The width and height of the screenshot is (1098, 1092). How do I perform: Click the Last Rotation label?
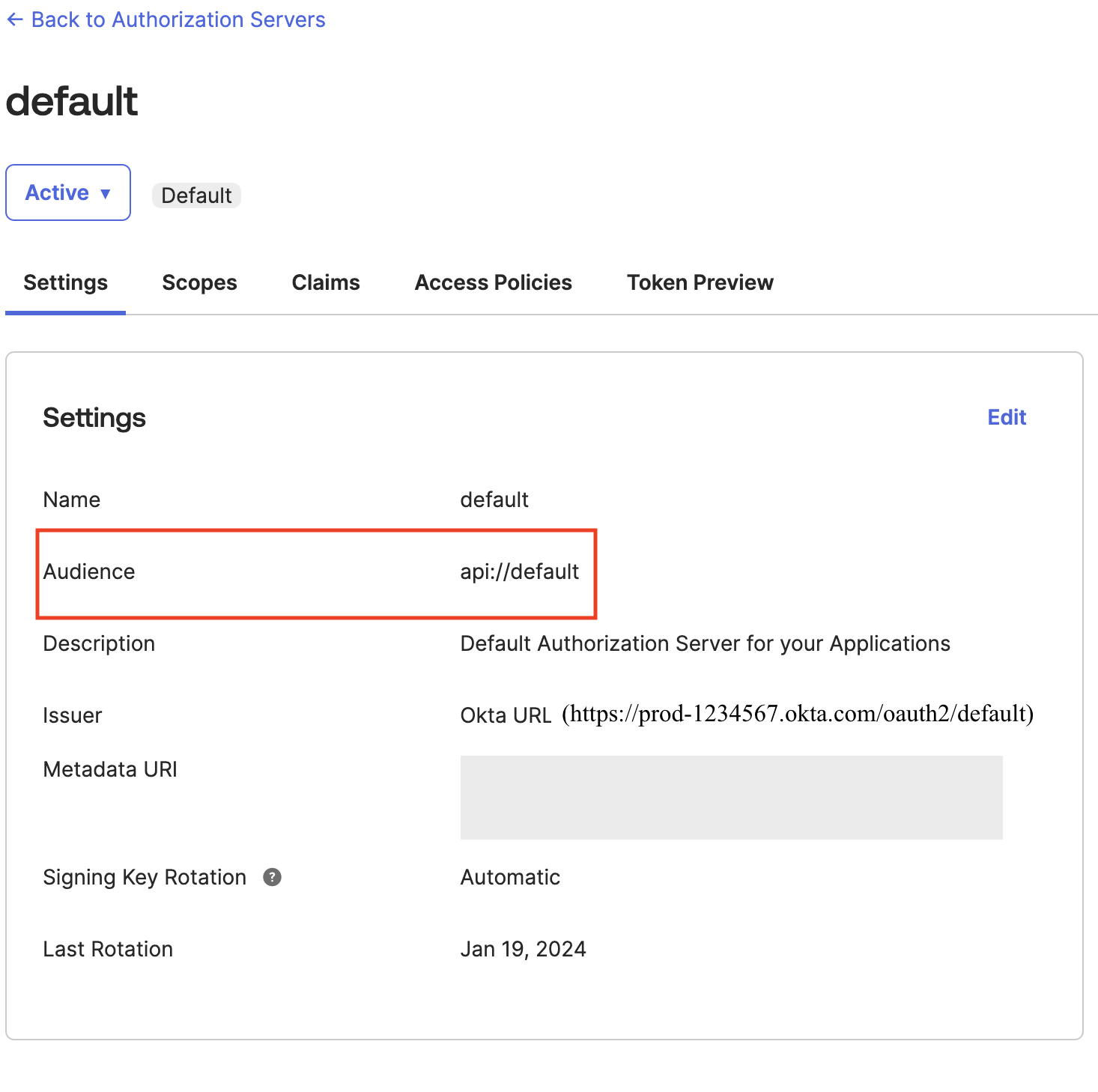[108, 949]
